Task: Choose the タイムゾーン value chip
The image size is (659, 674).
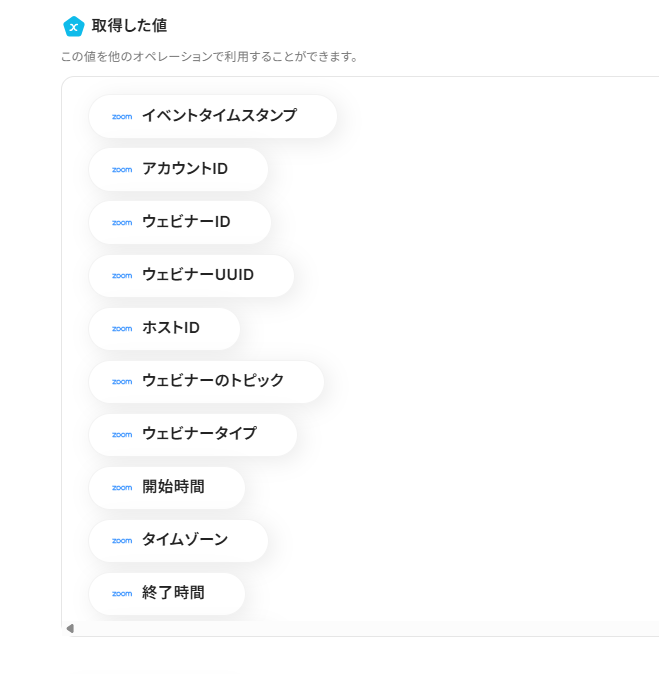Action: 179,540
